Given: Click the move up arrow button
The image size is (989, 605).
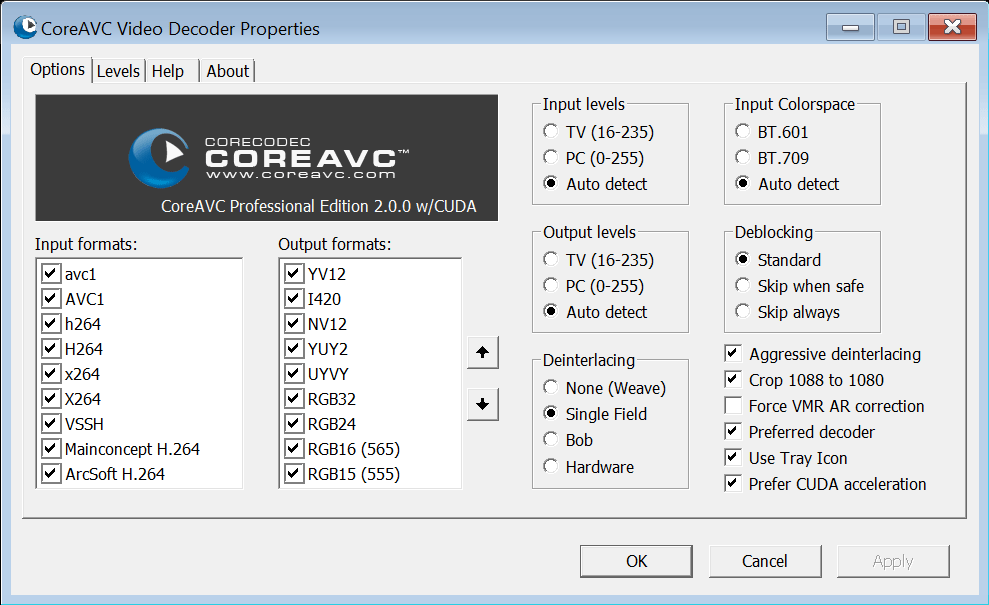Looking at the screenshot, I should tap(482, 352).
